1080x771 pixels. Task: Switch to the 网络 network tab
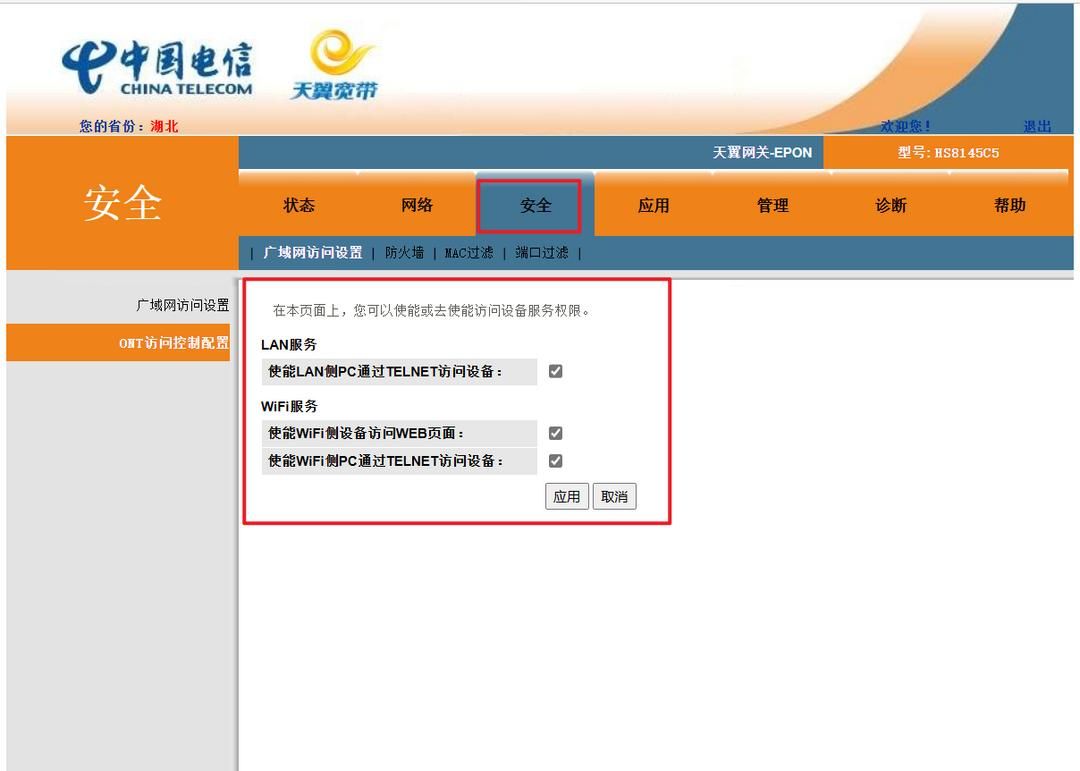coord(417,205)
